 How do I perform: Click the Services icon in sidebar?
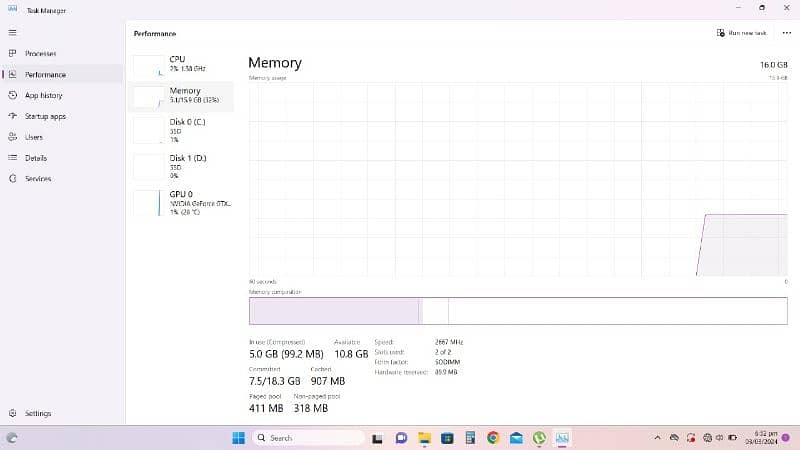point(12,179)
